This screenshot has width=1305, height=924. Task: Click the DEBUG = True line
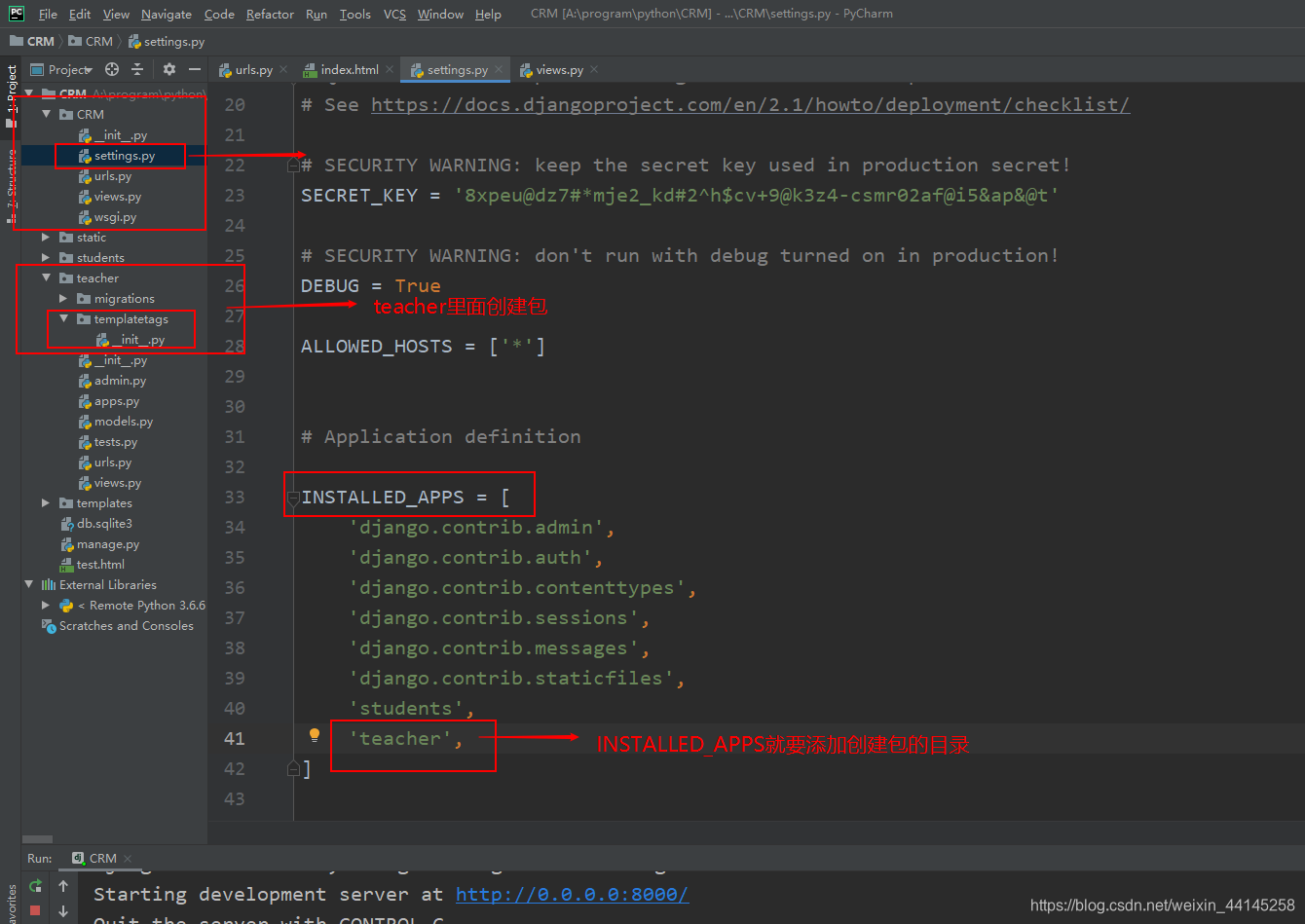(371, 285)
